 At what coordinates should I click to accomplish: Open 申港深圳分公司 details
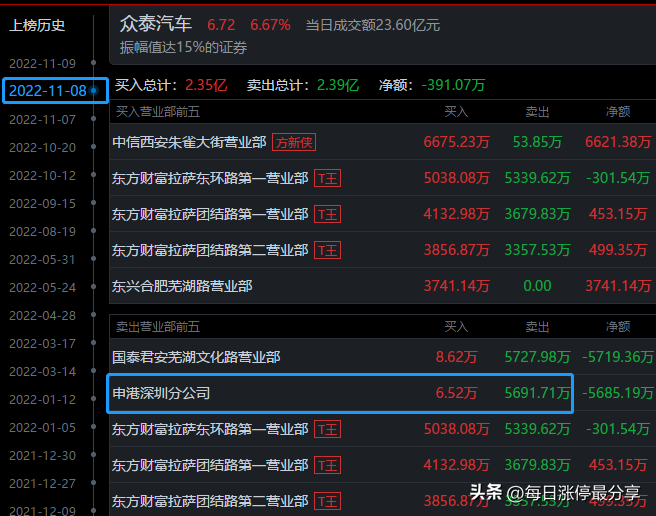[x=161, y=393]
